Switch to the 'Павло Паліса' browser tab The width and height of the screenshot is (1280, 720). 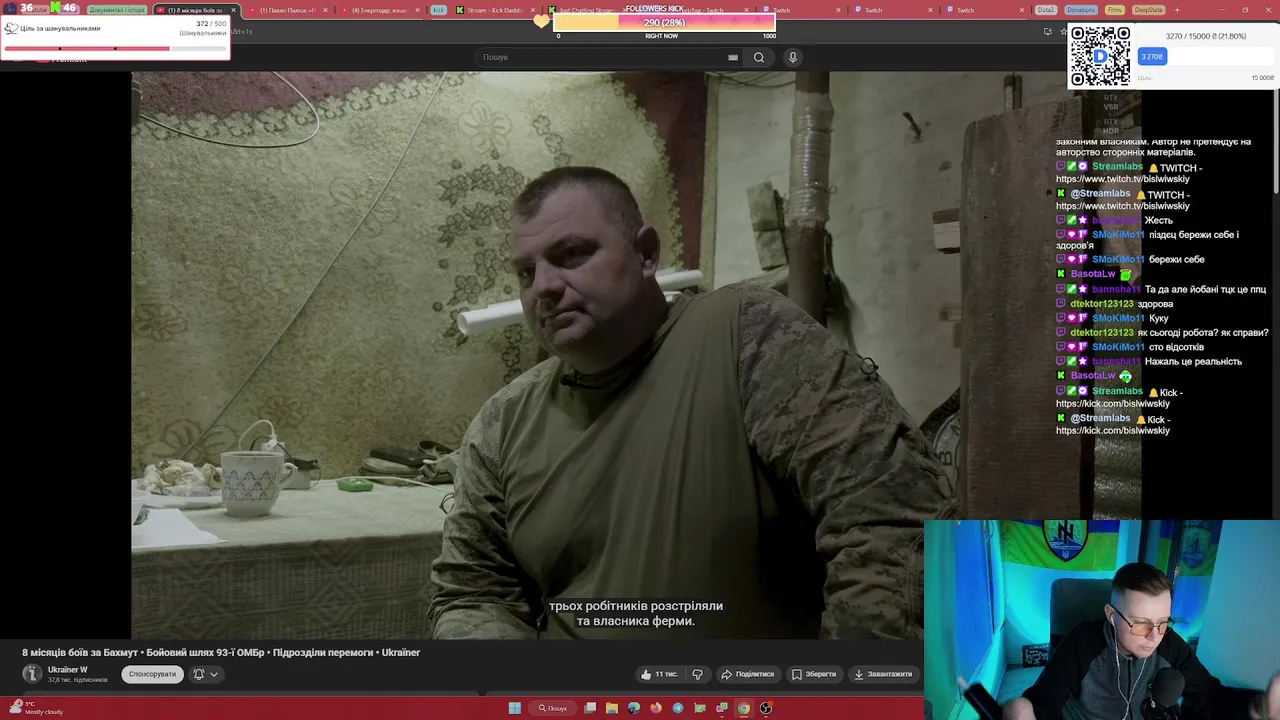(288, 10)
